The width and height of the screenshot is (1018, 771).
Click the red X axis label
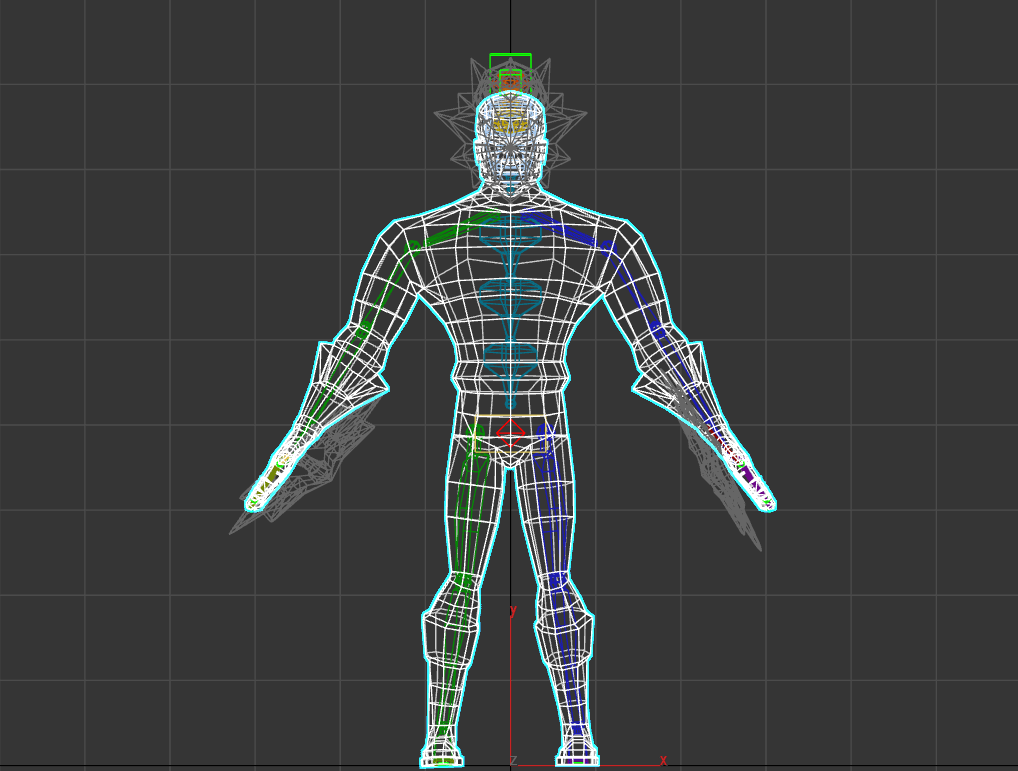tap(662, 760)
